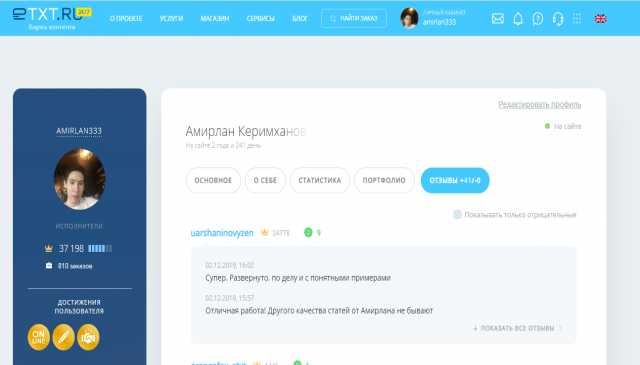Open the Сервисы menu
The image size is (640, 365).
260,19
